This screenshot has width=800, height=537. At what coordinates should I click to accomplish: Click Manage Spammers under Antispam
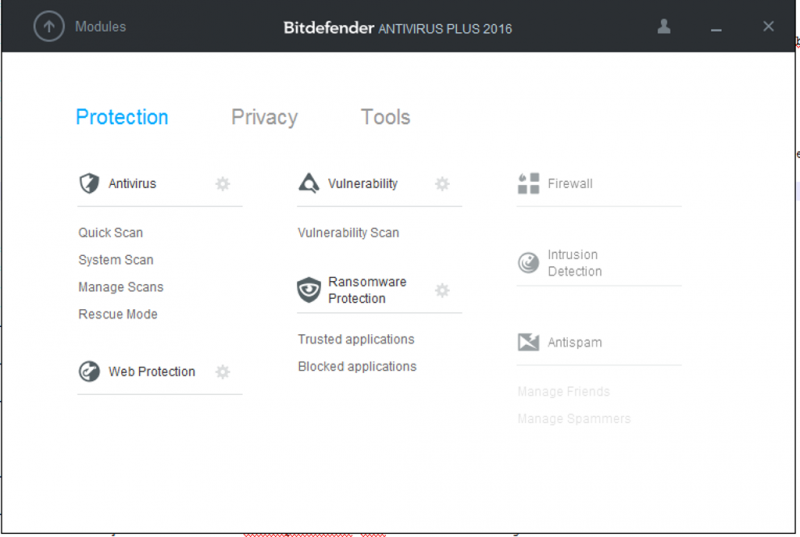pyautogui.click(x=574, y=419)
